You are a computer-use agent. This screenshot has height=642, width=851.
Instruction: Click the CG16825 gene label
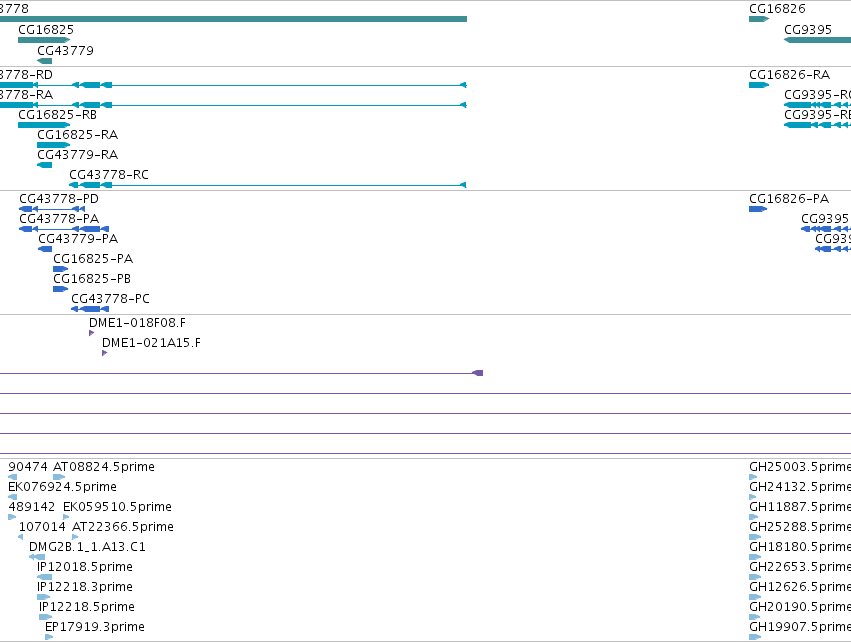(x=46, y=30)
